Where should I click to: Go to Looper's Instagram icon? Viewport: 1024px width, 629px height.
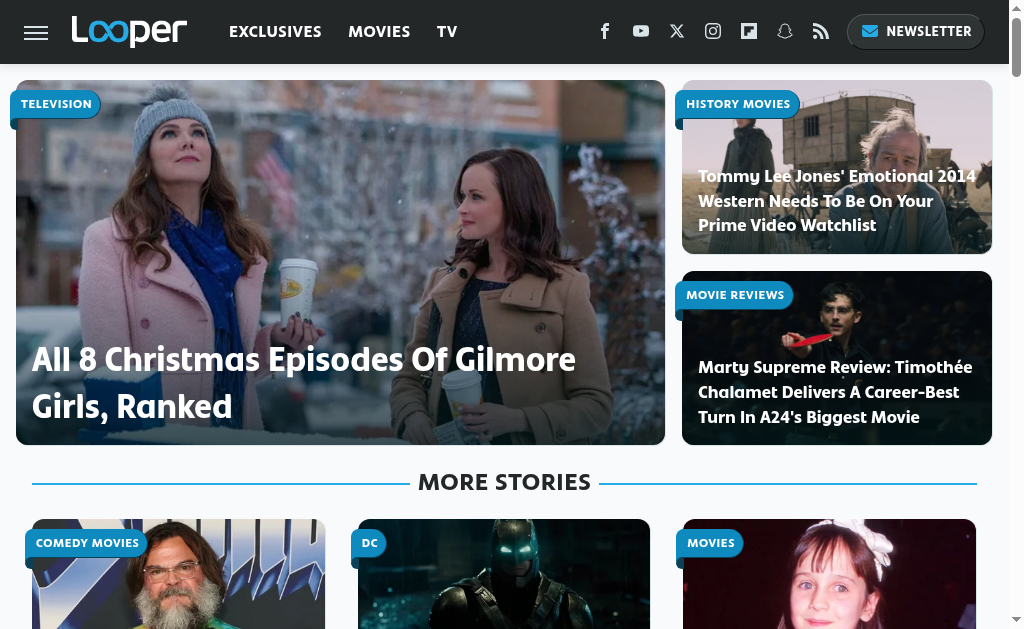[713, 31]
